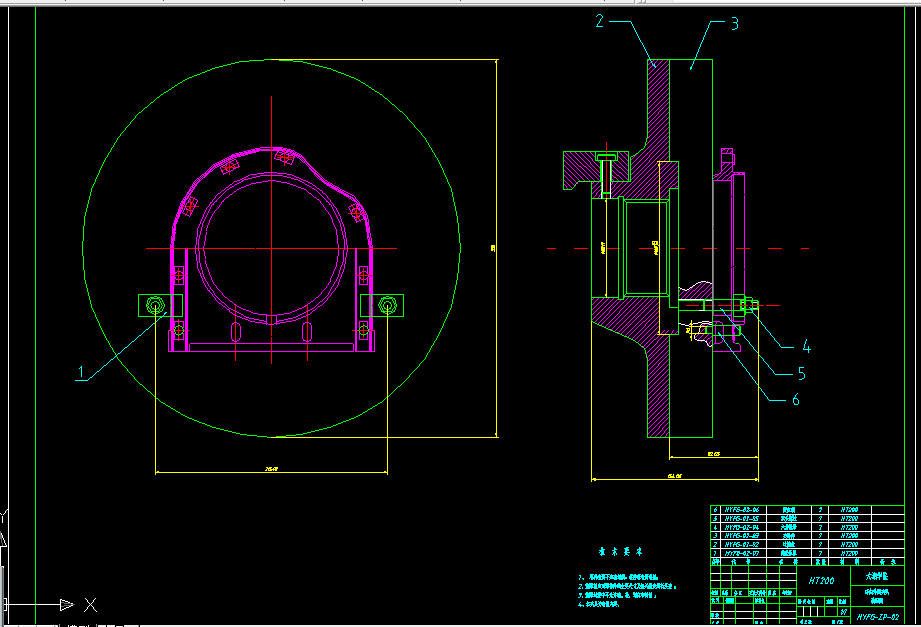
Task: Select callout number 2 above the section view
Action: (x=599, y=21)
